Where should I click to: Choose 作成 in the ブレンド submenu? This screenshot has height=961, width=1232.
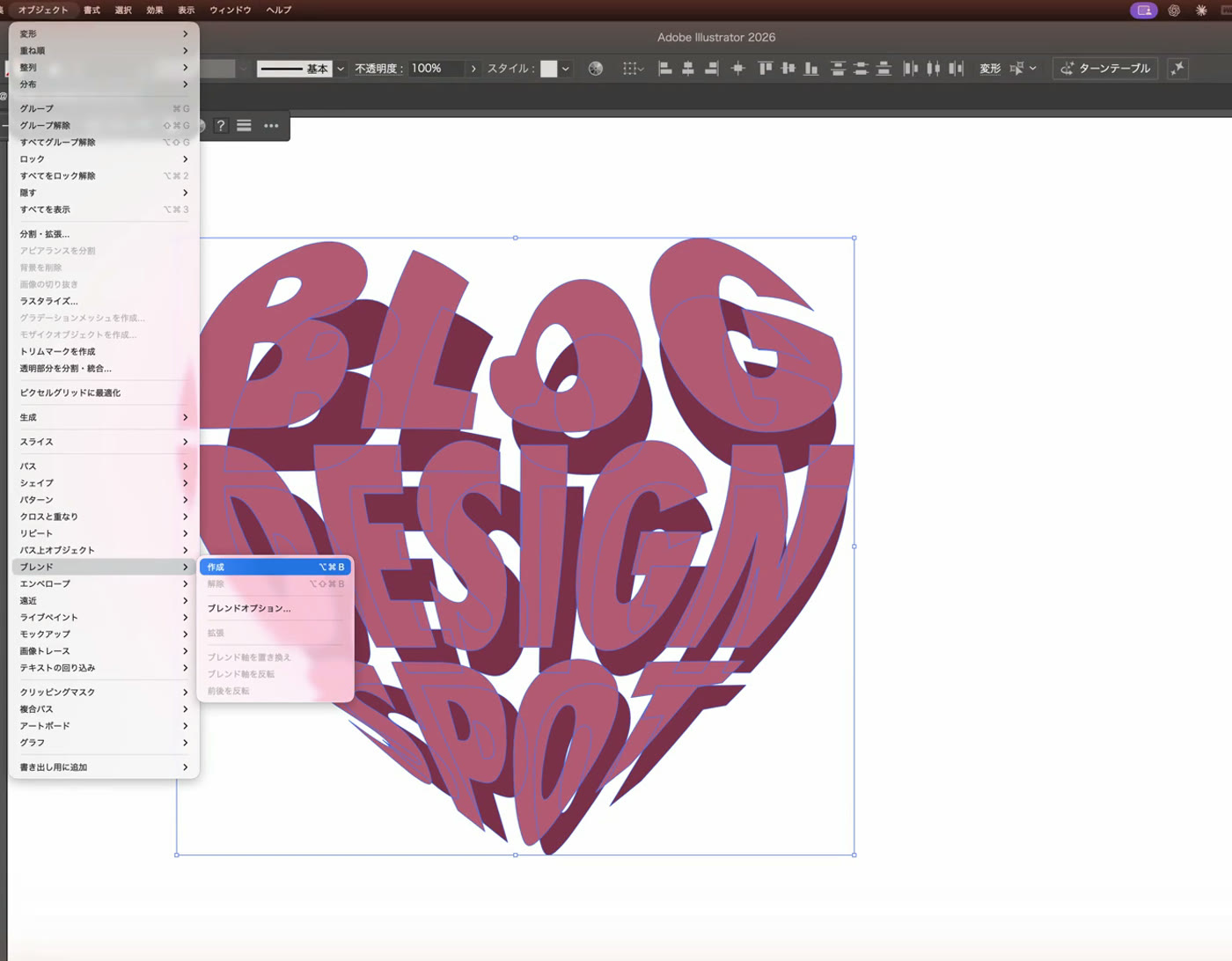pos(275,567)
